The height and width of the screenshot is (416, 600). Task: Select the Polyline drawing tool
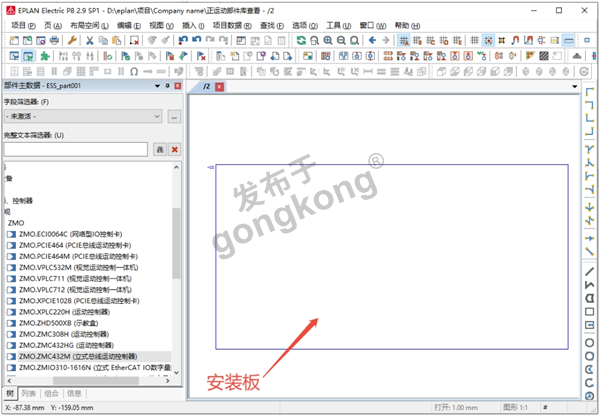[x=589, y=285]
